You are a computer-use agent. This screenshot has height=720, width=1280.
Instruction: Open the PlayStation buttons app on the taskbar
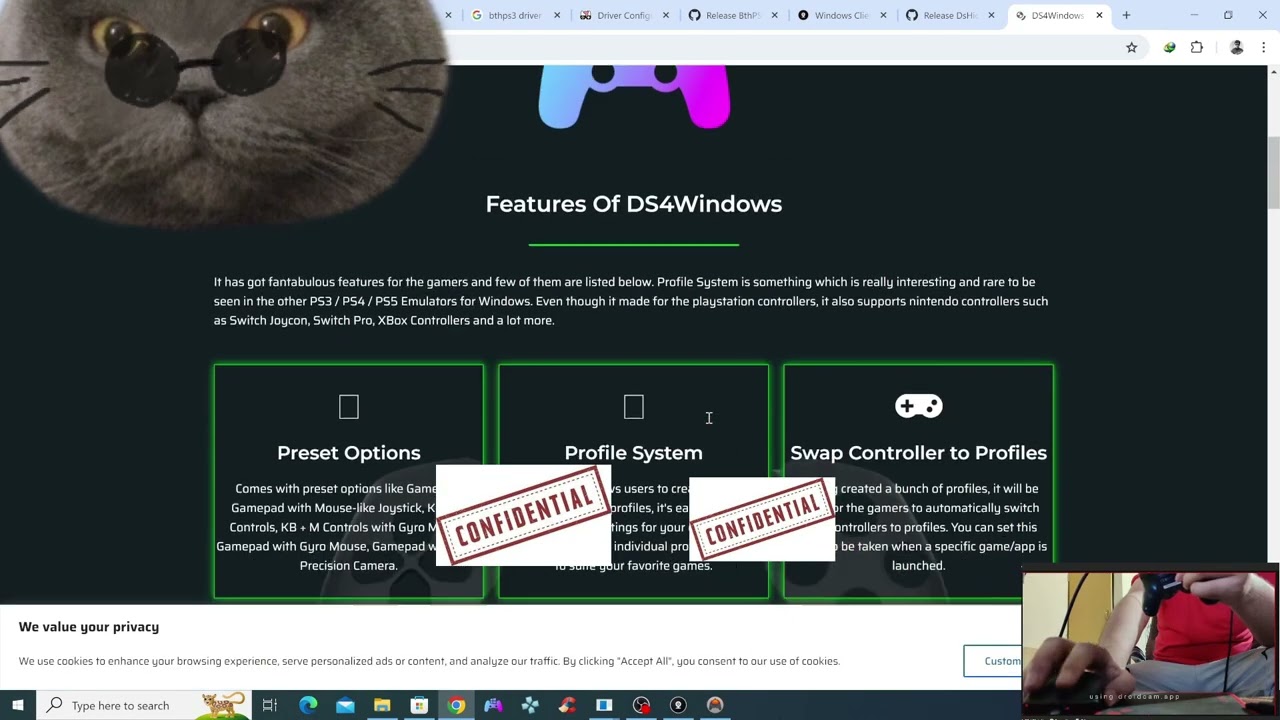tap(530, 705)
